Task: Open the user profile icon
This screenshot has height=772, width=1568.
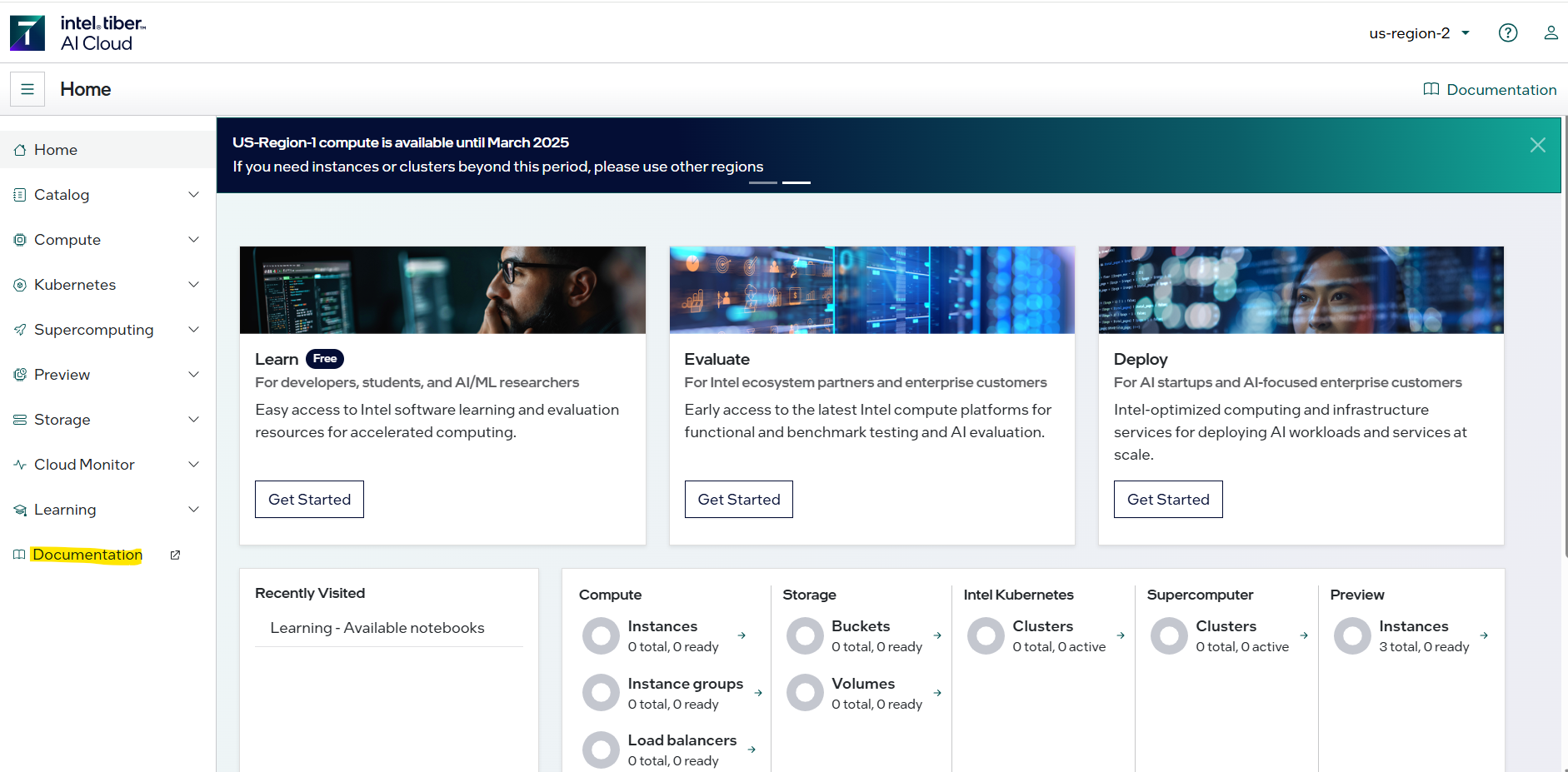Action: click(x=1551, y=32)
